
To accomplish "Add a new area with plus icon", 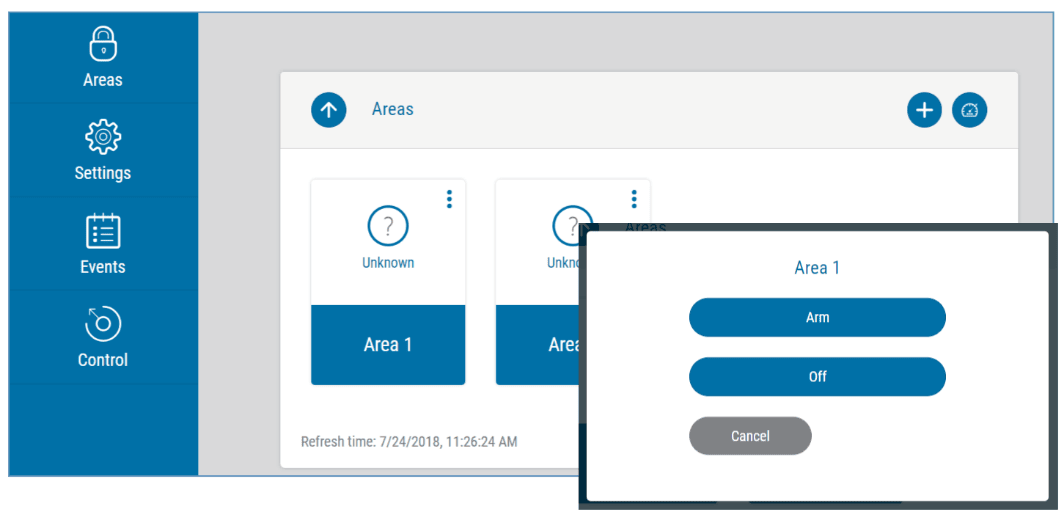I will tap(924, 110).
